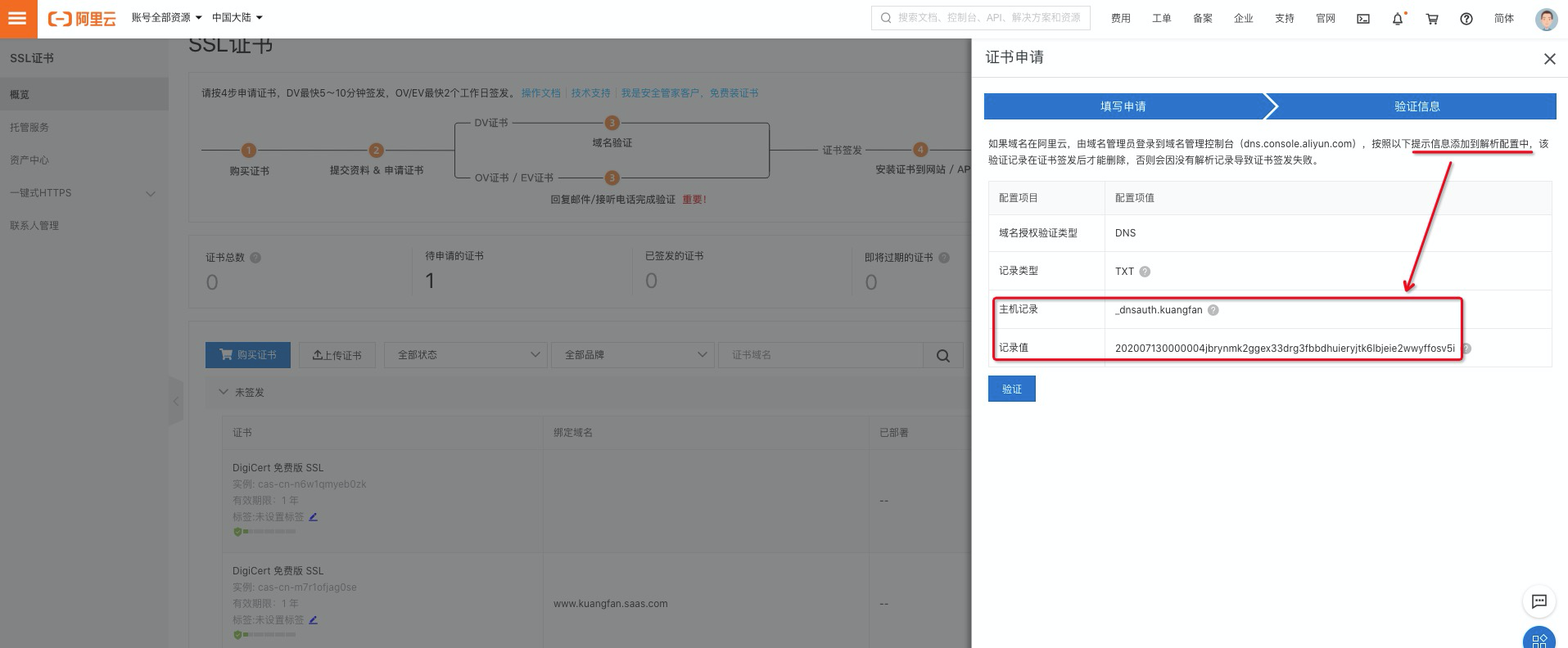Viewport: 1568px width, 648px height.
Task: Focus the top search box
Action: (981, 18)
